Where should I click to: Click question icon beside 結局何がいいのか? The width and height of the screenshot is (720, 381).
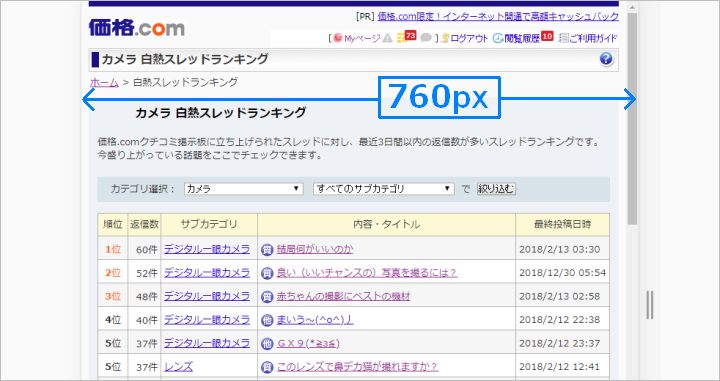pyautogui.click(x=267, y=250)
